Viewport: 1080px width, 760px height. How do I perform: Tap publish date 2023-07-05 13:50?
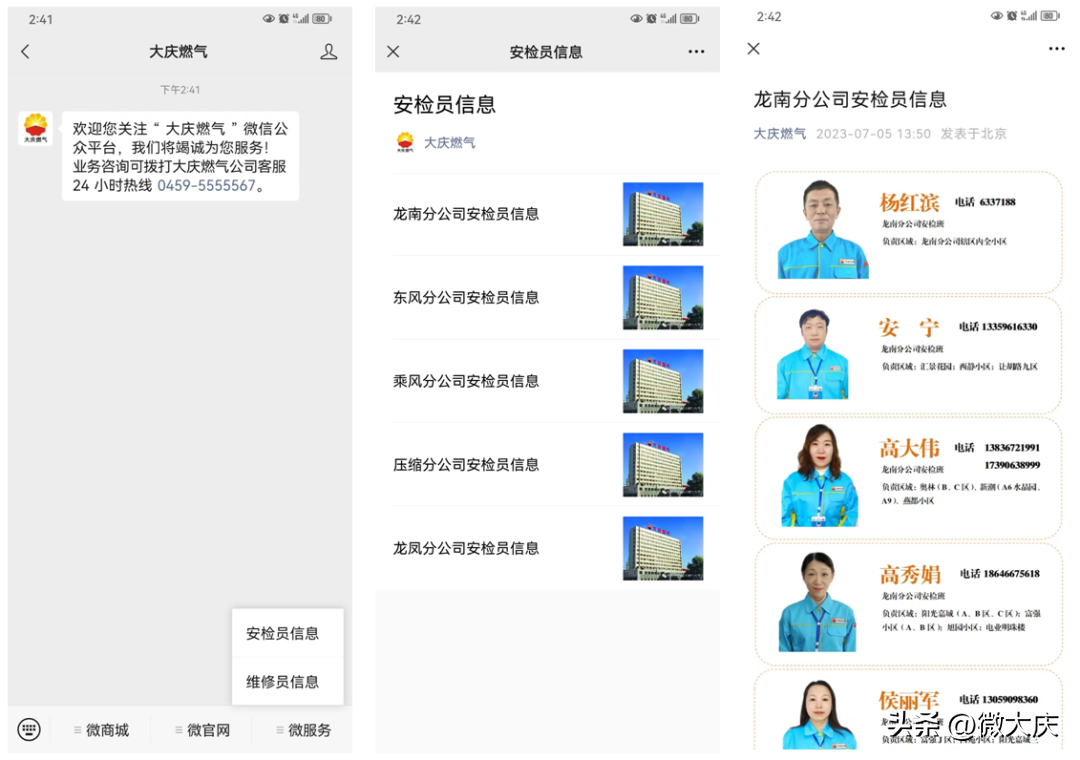[873, 134]
